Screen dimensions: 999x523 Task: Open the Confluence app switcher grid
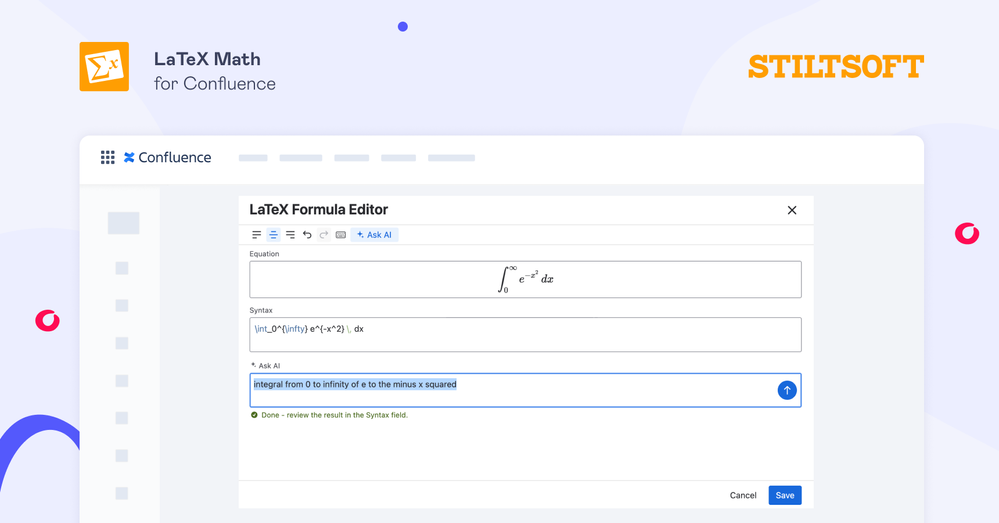pos(108,157)
